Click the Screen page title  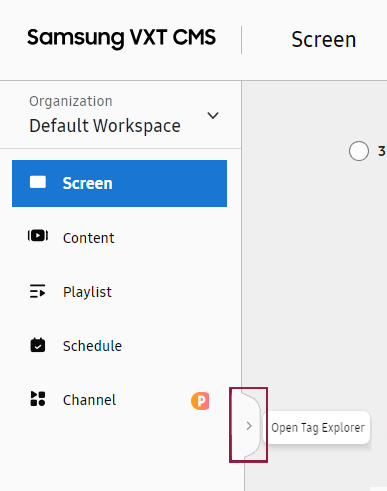tap(324, 40)
